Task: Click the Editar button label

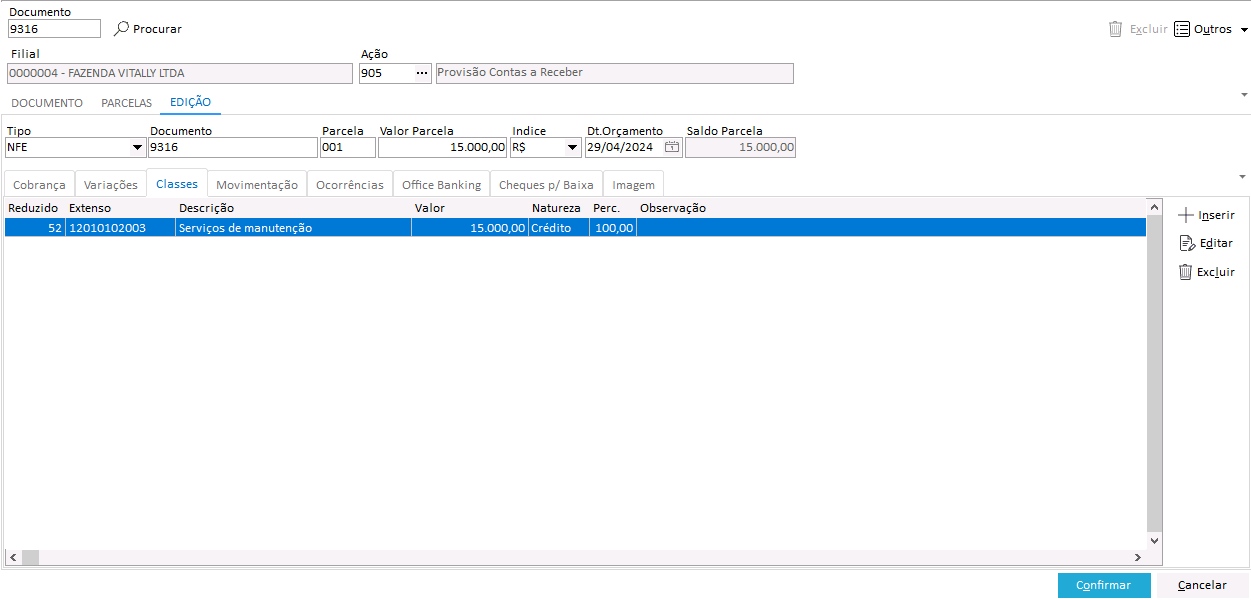Action: (1216, 243)
